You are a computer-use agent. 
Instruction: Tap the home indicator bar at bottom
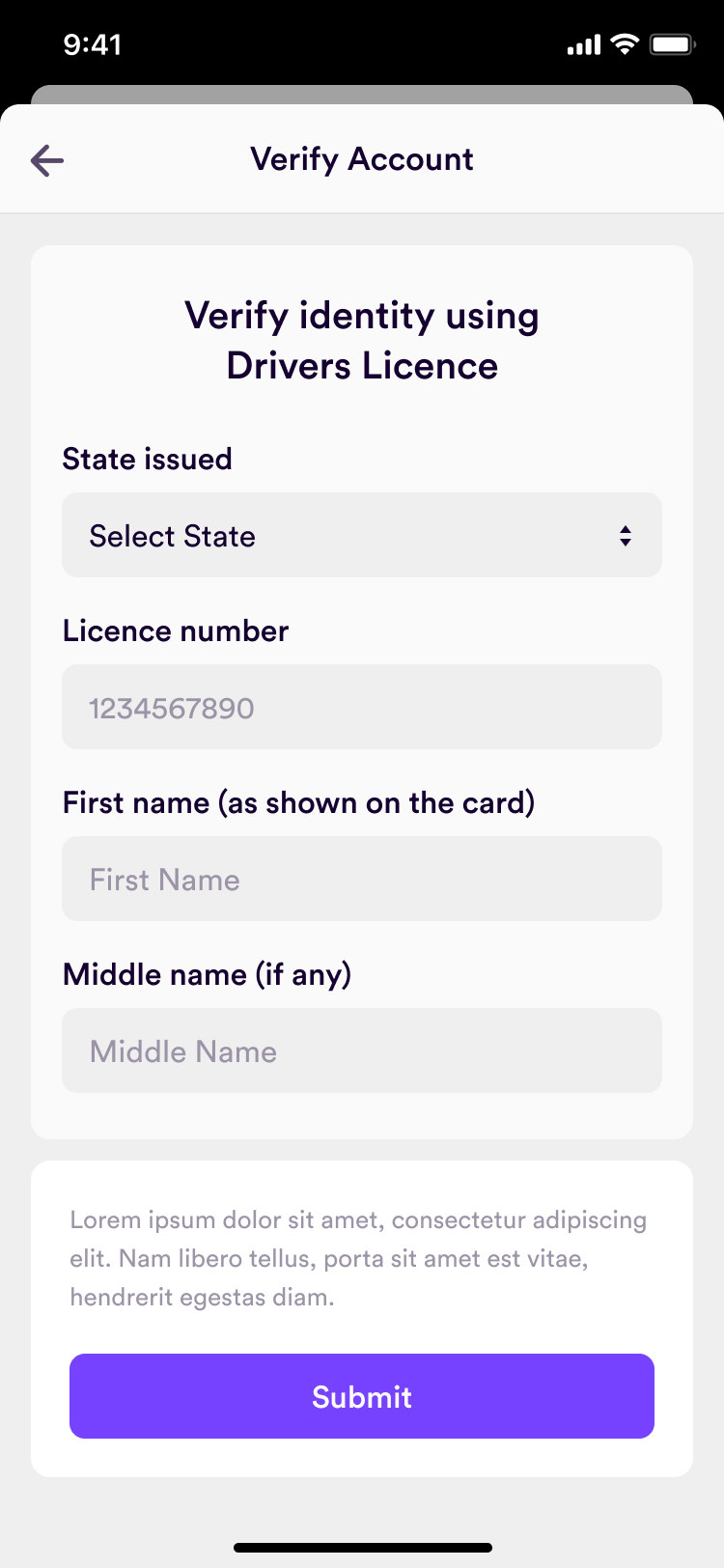[x=362, y=1548]
